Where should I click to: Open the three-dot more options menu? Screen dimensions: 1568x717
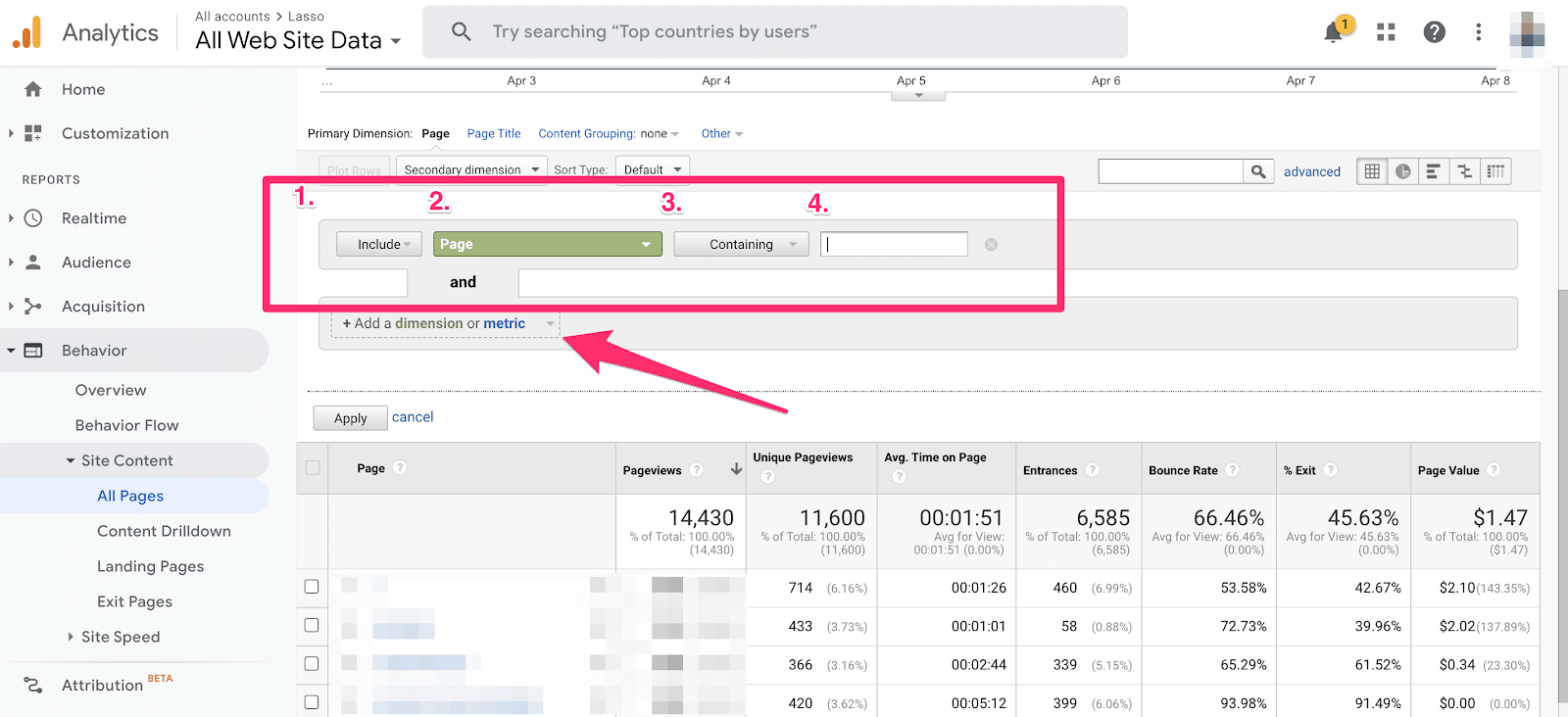tap(1479, 32)
